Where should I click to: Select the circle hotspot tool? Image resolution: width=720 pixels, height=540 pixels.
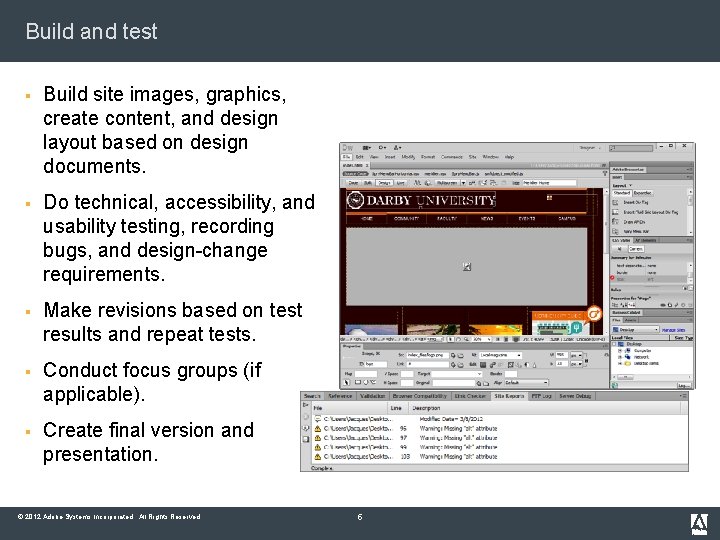pyautogui.click(x=366, y=382)
